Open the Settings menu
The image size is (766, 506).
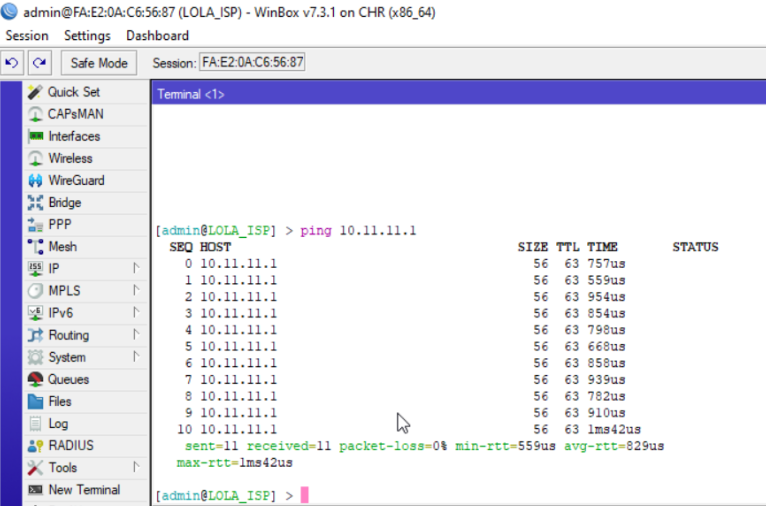coord(87,36)
